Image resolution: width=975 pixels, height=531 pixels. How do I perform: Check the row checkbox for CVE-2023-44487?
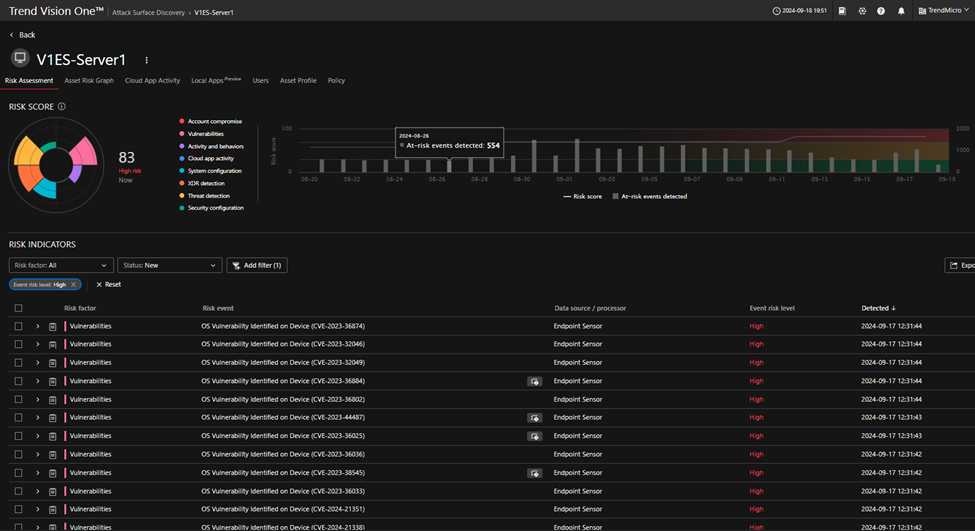pyautogui.click(x=19, y=418)
